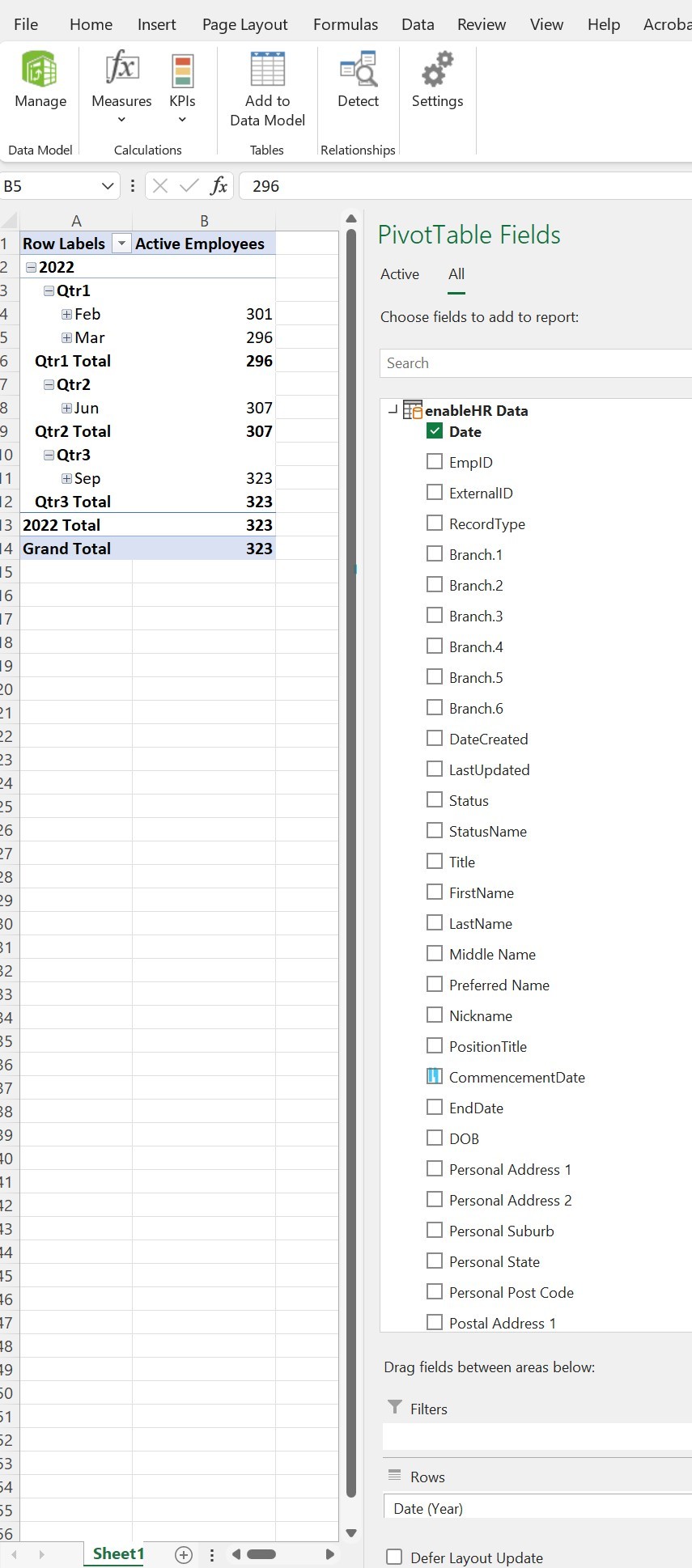
Task: Expand the Feb row
Action: [66, 314]
